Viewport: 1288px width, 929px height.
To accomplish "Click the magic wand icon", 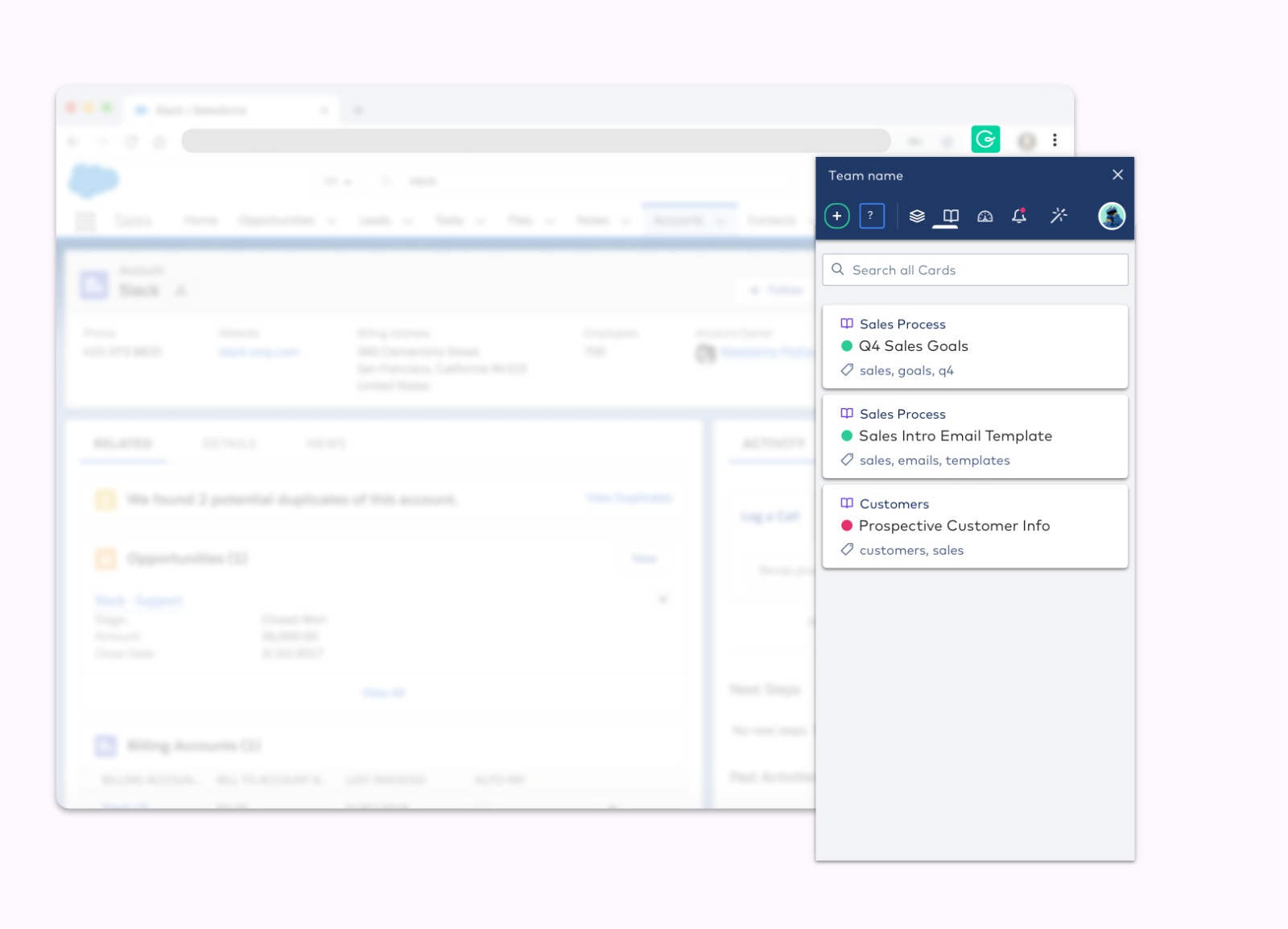I will pos(1059,215).
